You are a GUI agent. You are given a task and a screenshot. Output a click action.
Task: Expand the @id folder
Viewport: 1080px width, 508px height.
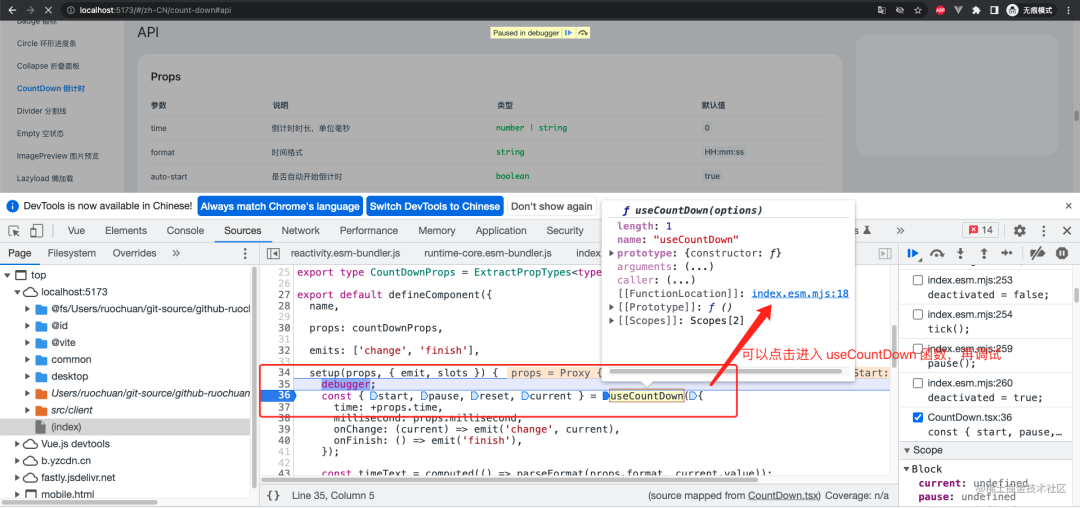[28, 326]
